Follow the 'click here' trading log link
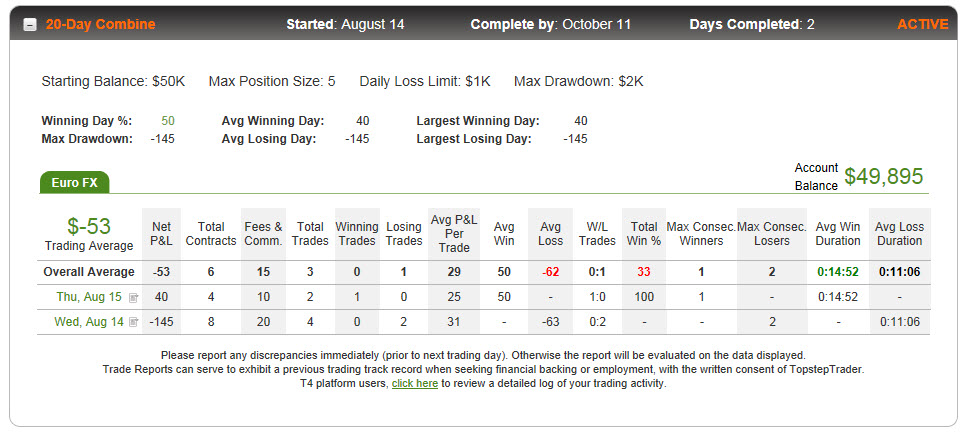The width and height of the screenshot is (962, 437). (415, 384)
